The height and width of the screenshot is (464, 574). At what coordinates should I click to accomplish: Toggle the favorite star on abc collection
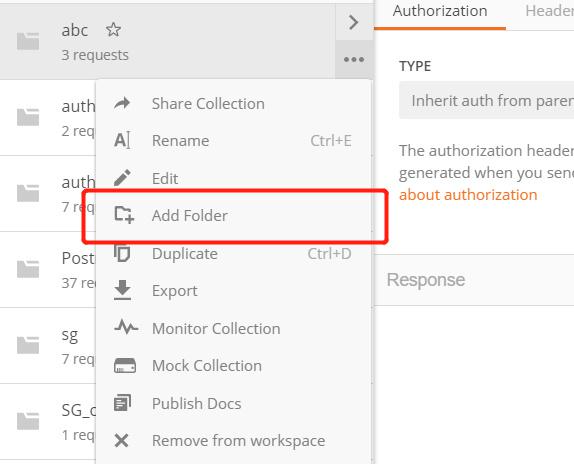pos(113,30)
